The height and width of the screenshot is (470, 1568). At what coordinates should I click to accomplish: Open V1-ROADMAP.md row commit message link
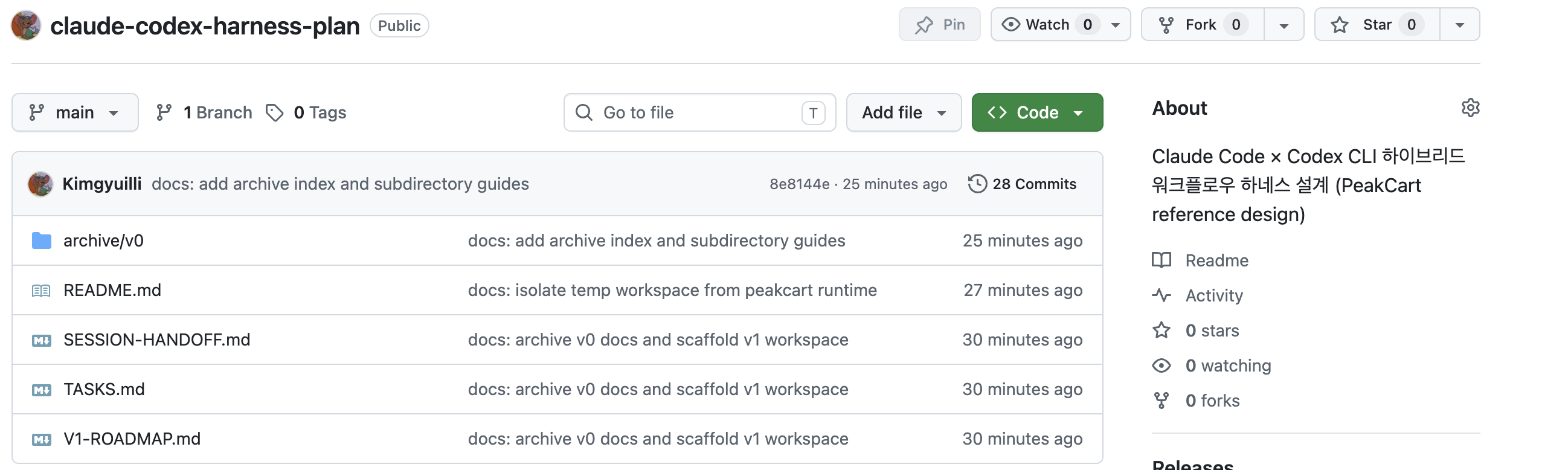(658, 439)
